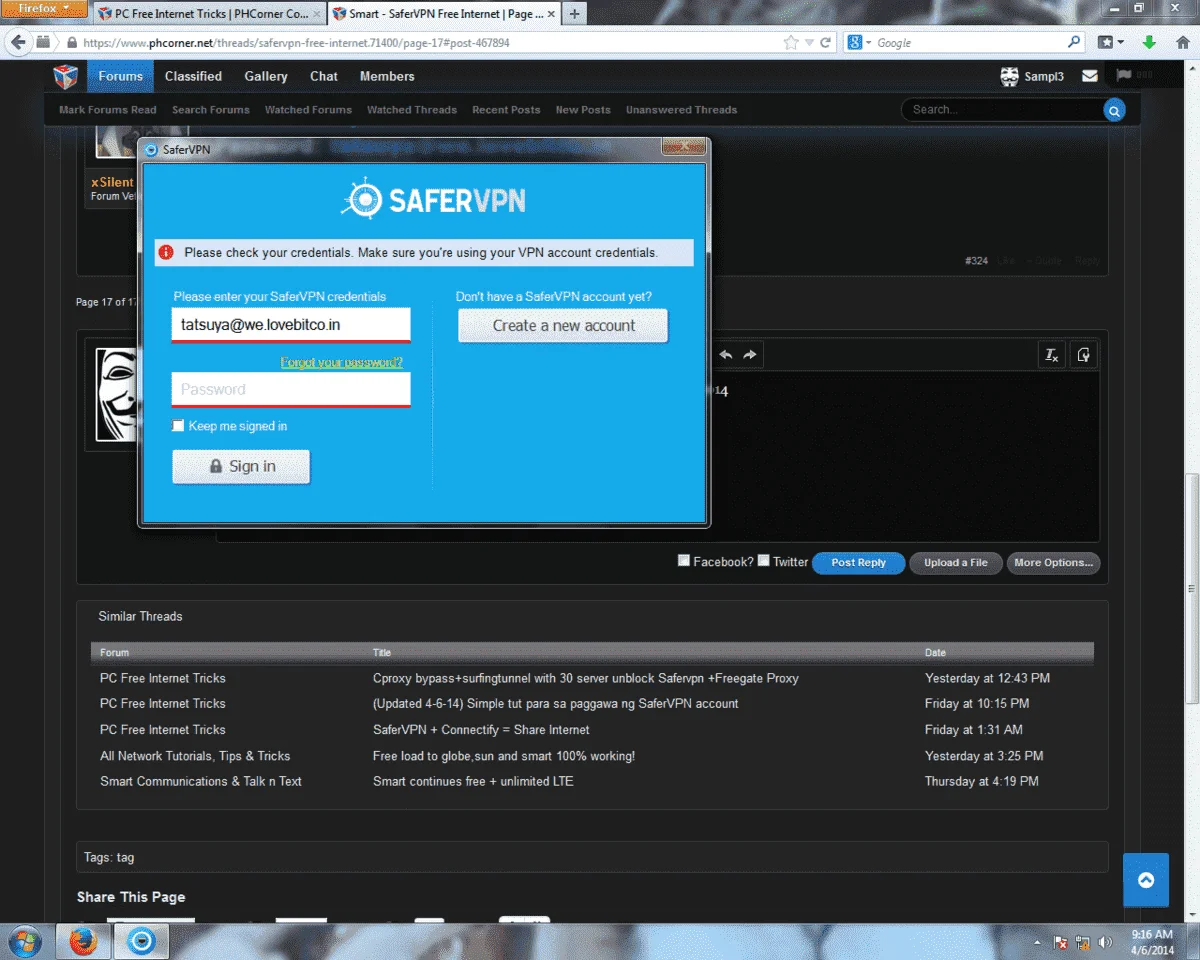Viewport: 1200px width, 960px height.
Task: Click the blue forum search magnifier button
Action: point(1113,110)
